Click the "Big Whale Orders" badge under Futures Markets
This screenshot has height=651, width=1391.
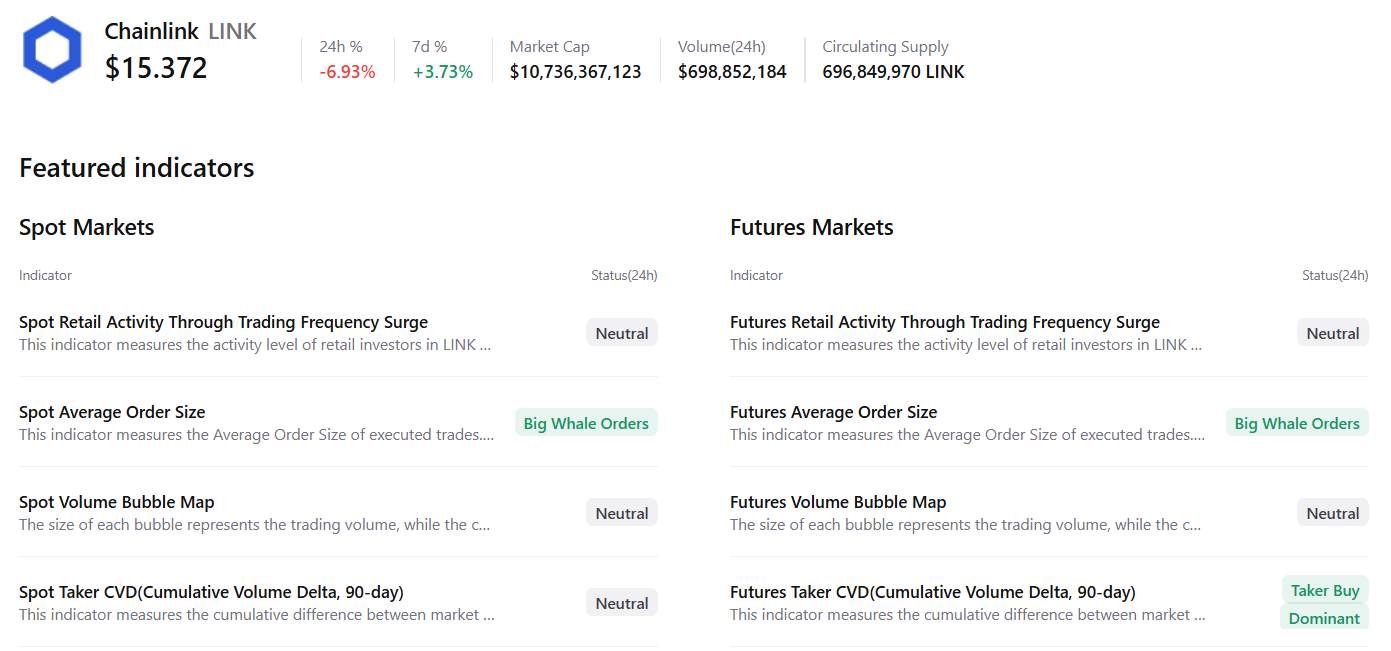click(1297, 422)
